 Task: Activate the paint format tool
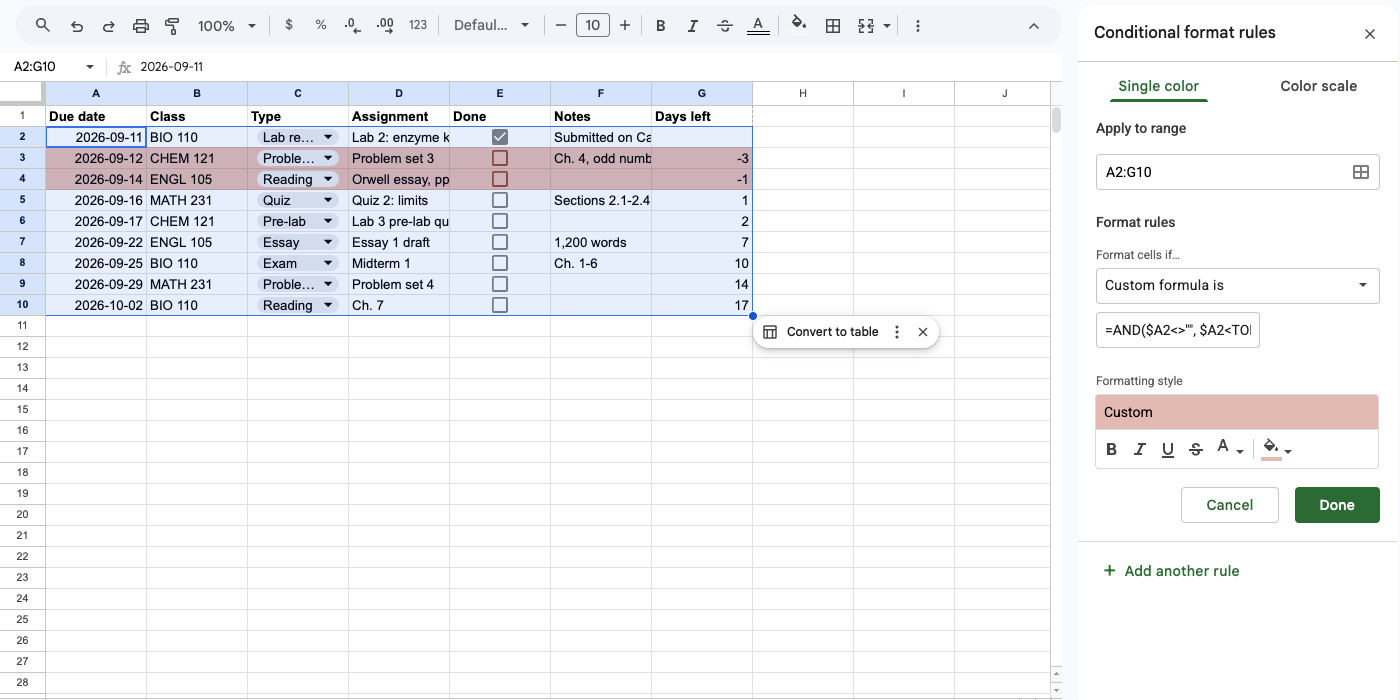point(172,25)
